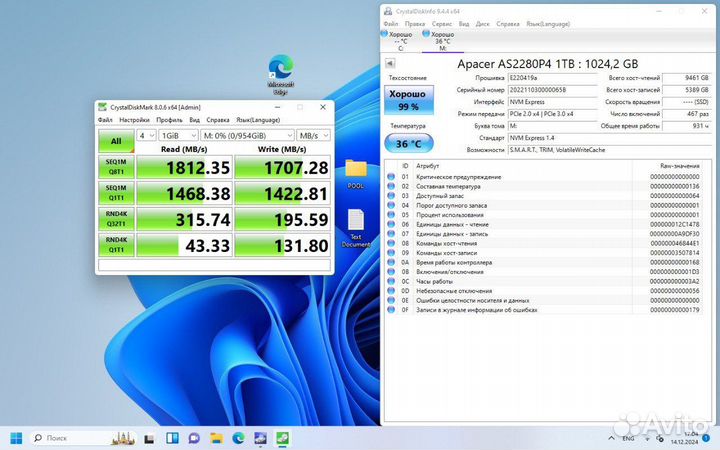Click status orb for attribute 0F error log entries
Viewport: 720px width, 450px height.
(391, 309)
